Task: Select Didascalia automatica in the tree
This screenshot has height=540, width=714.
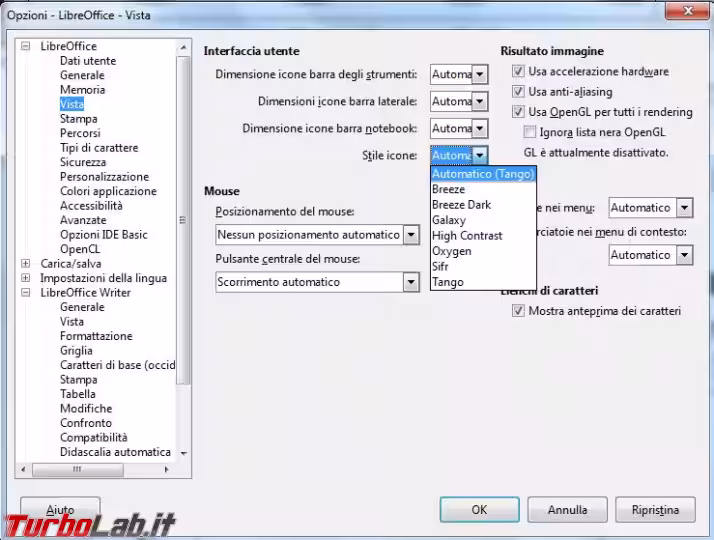Action: [115, 452]
